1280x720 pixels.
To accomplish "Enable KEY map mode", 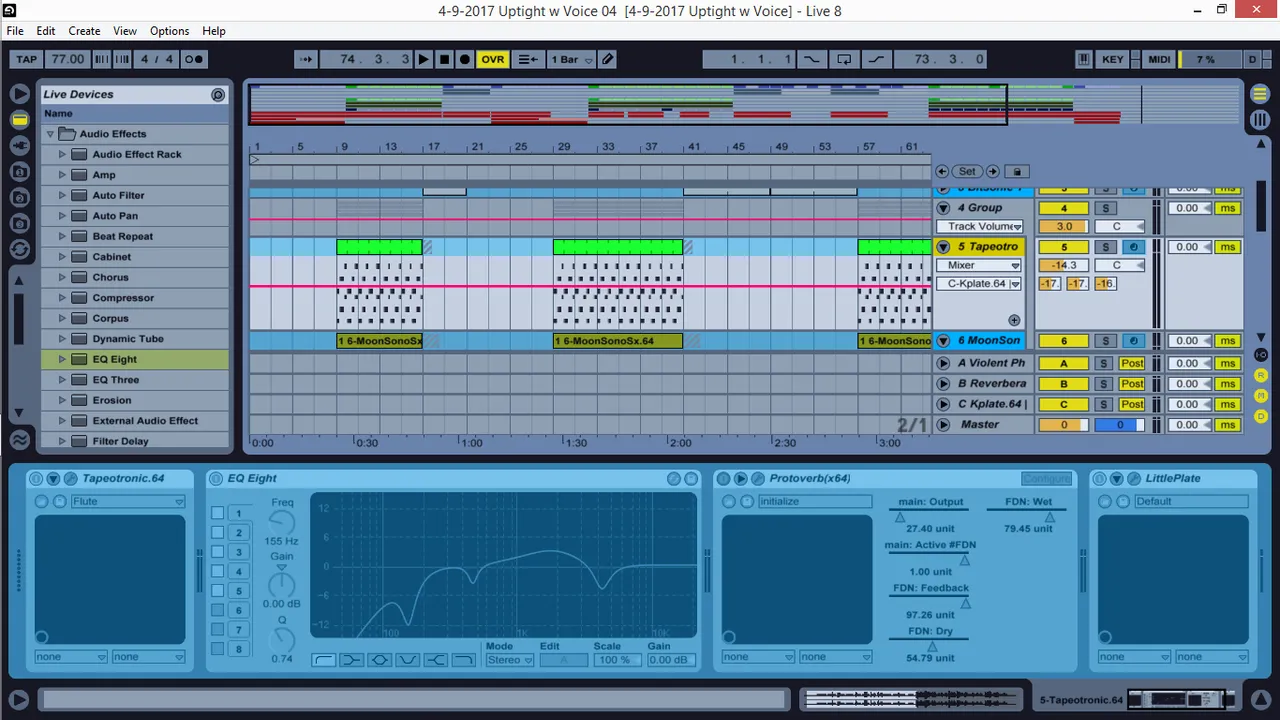I will point(1113,59).
